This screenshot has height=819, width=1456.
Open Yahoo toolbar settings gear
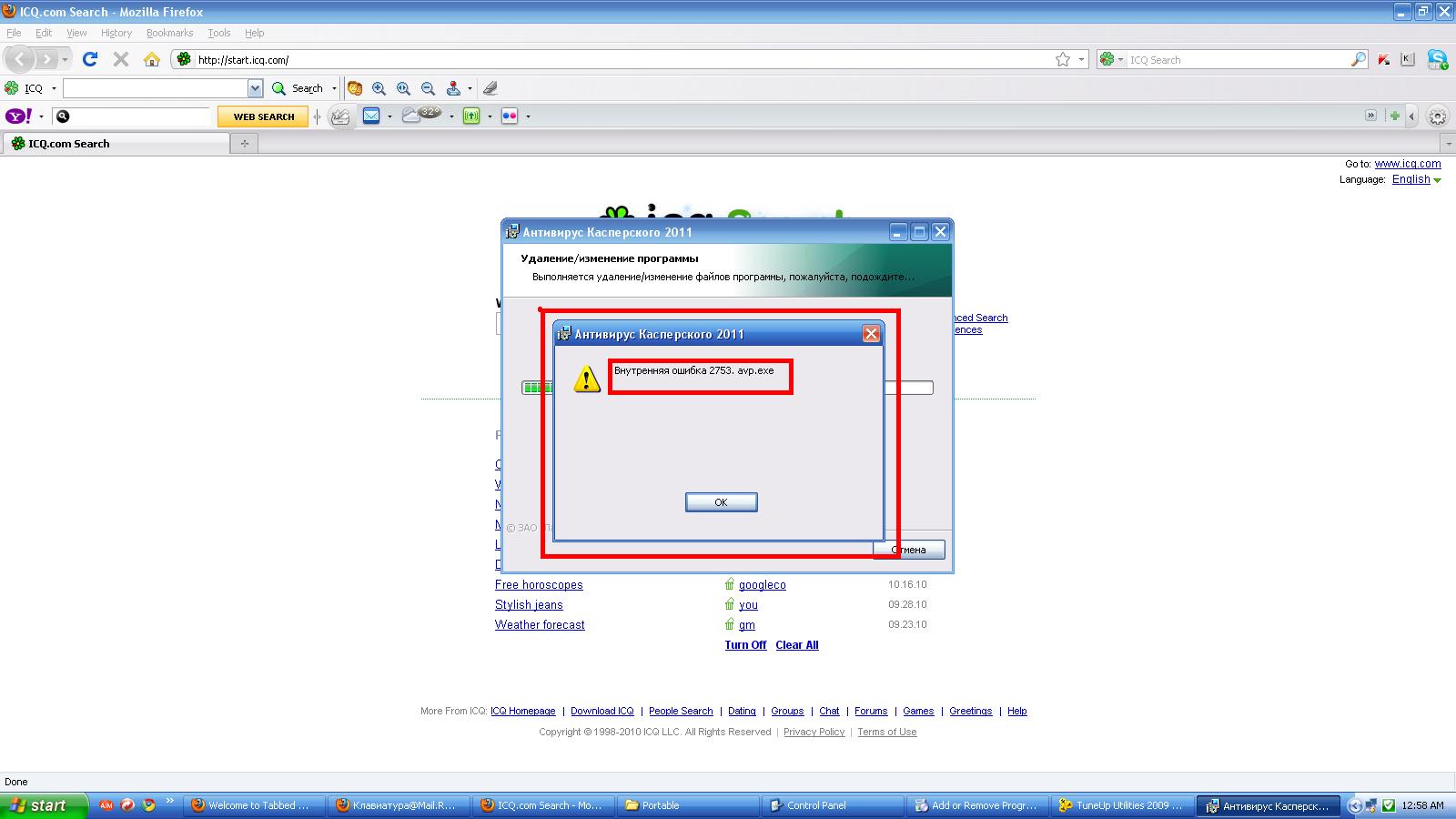[x=1438, y=116]
